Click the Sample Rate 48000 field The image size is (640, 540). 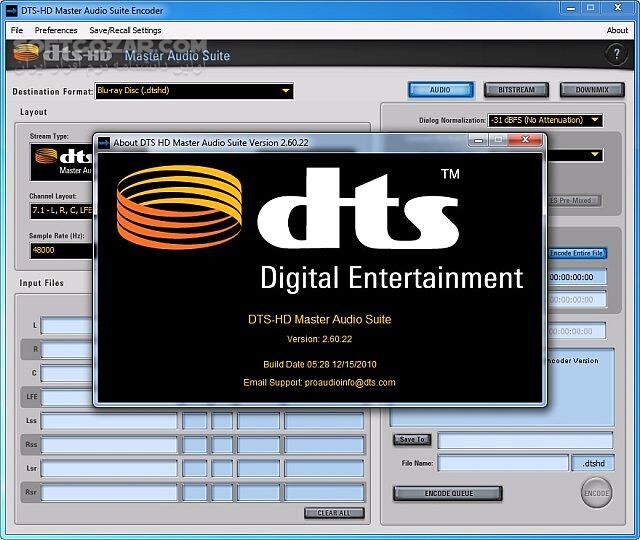click(62, 250)
